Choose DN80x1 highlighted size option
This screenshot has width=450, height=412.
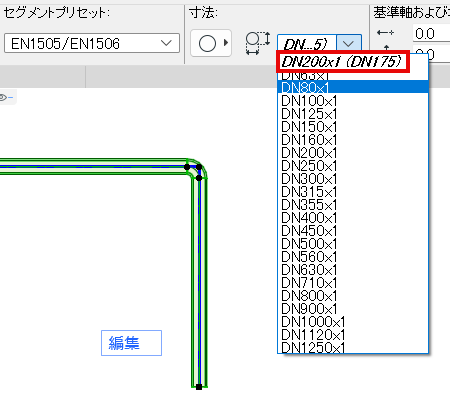353,87
